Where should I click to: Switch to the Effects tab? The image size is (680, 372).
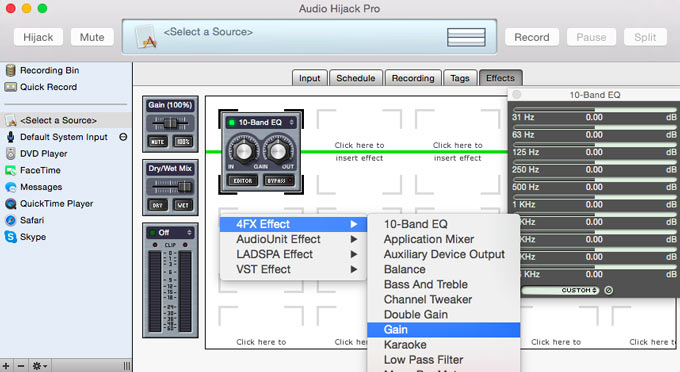click(x=500, y=78)
